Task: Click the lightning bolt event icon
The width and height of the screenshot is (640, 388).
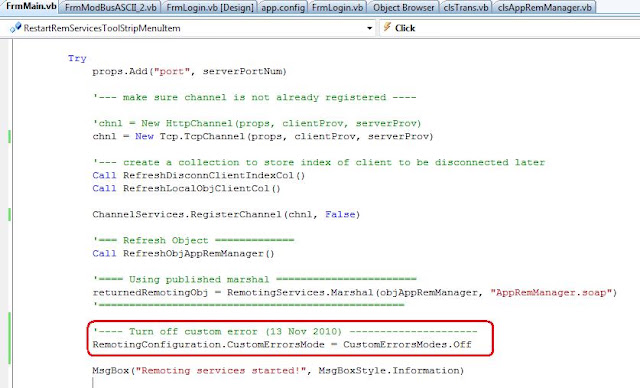Action: click(387, 27)
